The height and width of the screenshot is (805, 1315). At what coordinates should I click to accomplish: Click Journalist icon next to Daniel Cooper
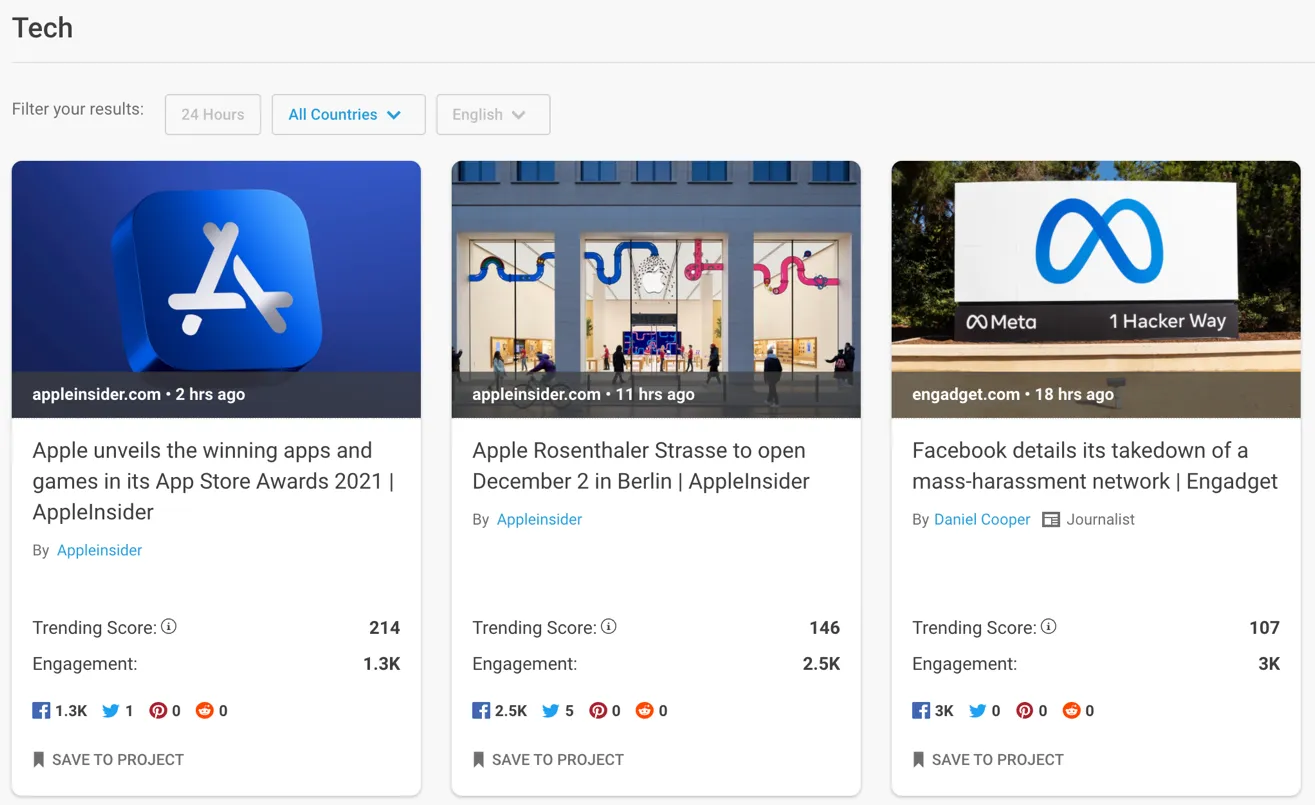pos(1051,520)
